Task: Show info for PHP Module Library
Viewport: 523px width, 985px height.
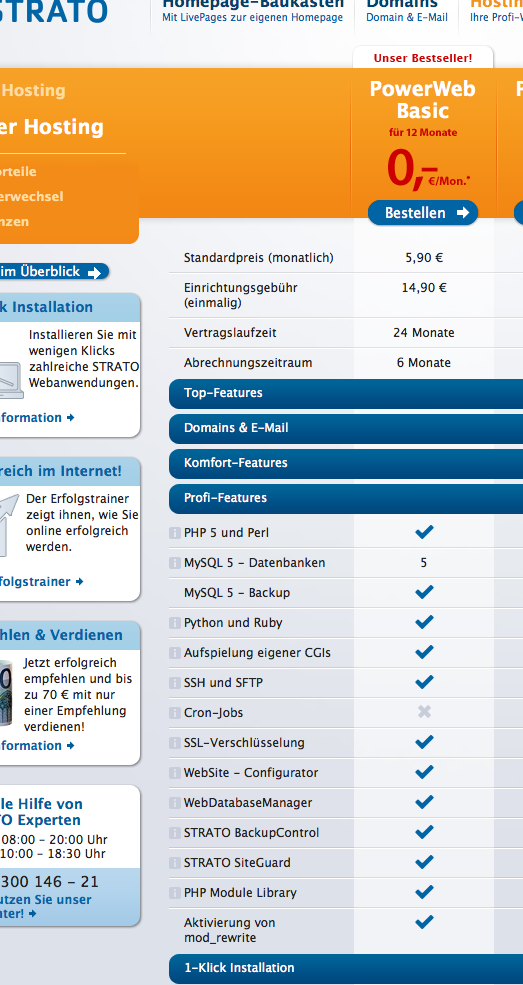Action: tap(175, 893)
